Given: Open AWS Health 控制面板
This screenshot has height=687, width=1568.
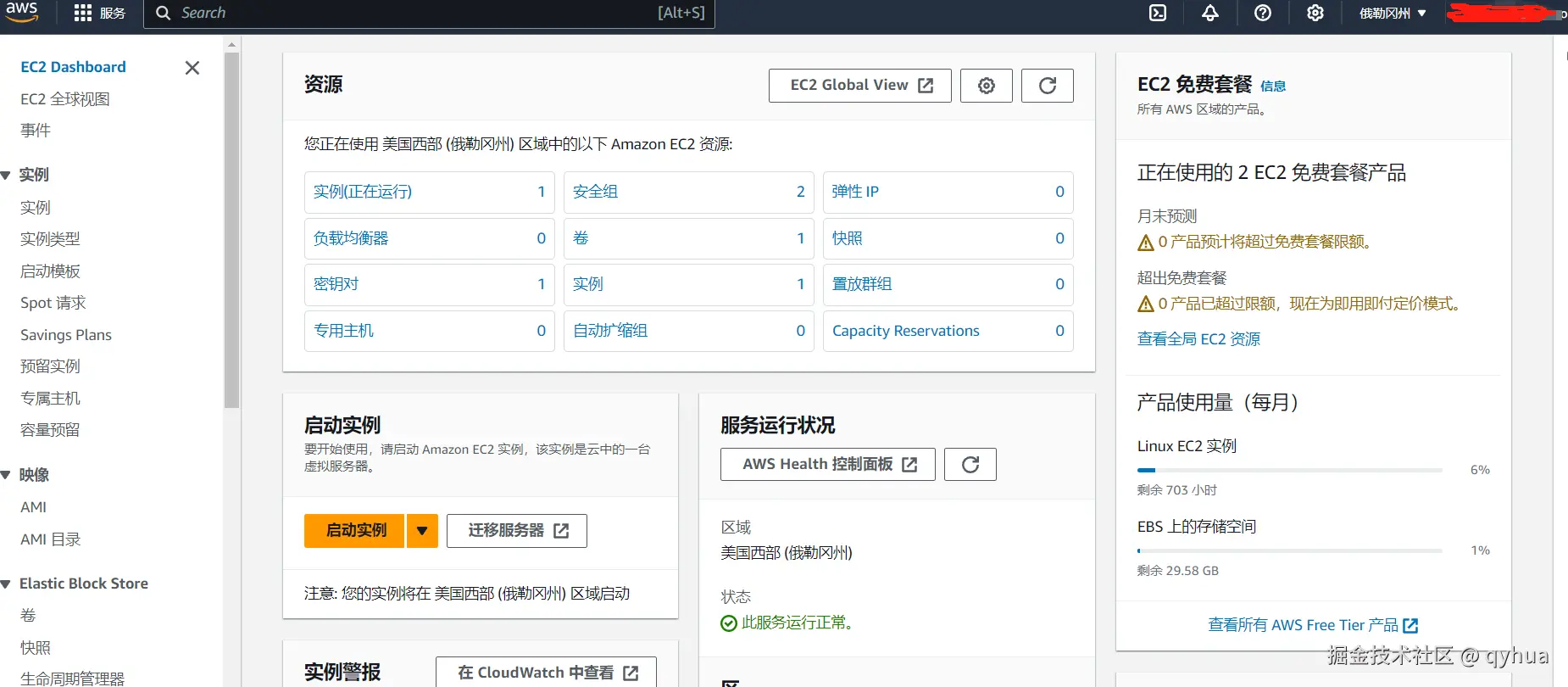Looking at the screenshot, I should coord(828,465).
